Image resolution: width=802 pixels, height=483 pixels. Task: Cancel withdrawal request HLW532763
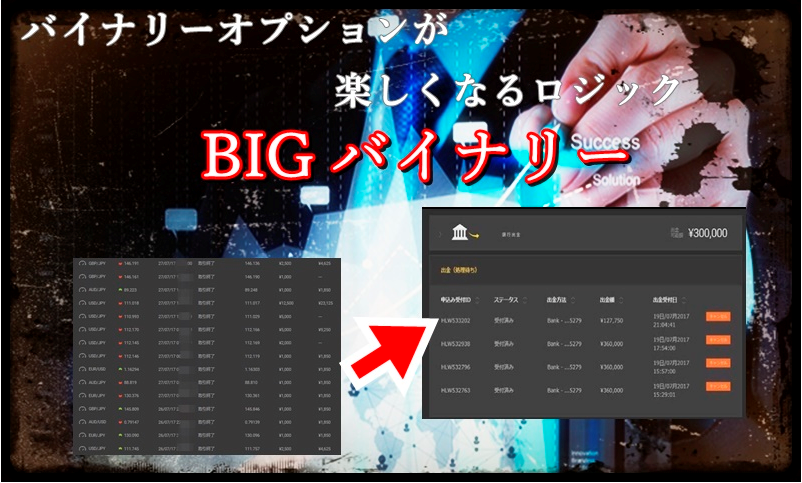pyautogui.click(x=719, y=386)
